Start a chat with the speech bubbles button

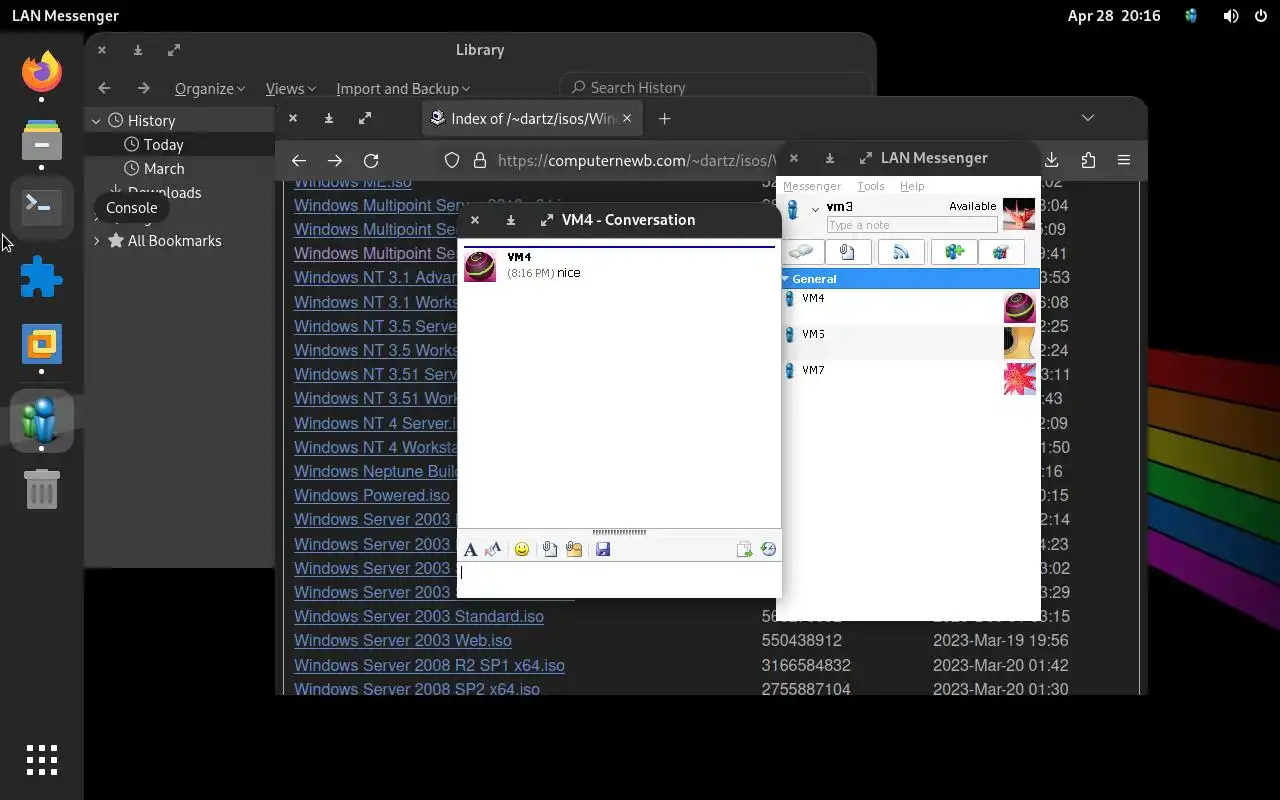click(801, 252)
